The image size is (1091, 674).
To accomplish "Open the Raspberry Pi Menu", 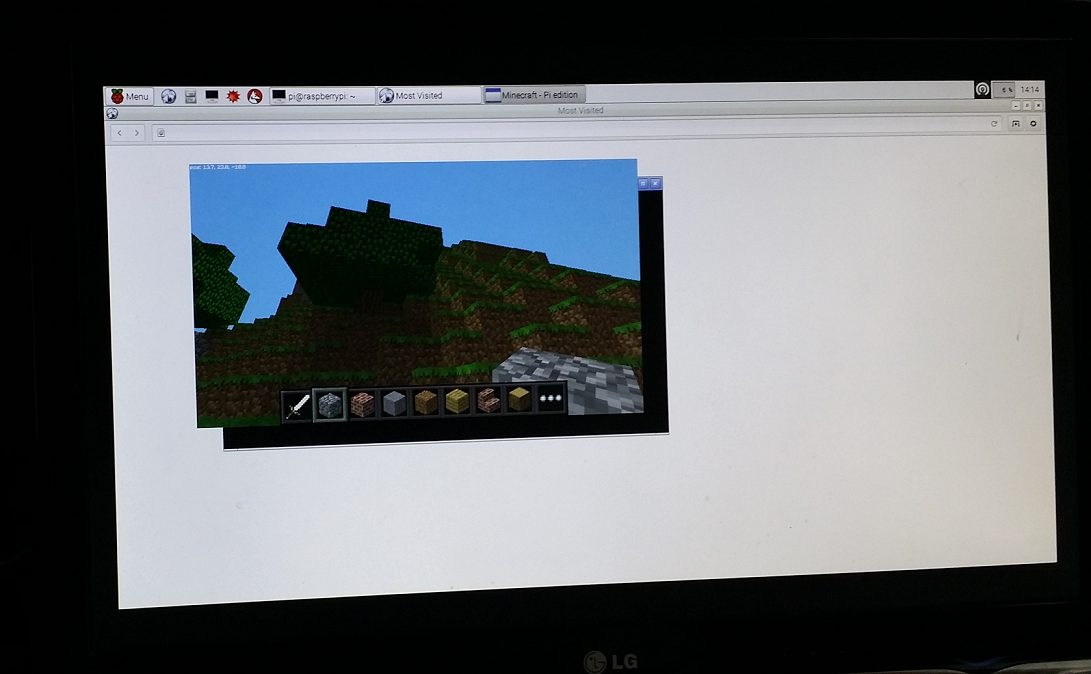I will (130, 95).
